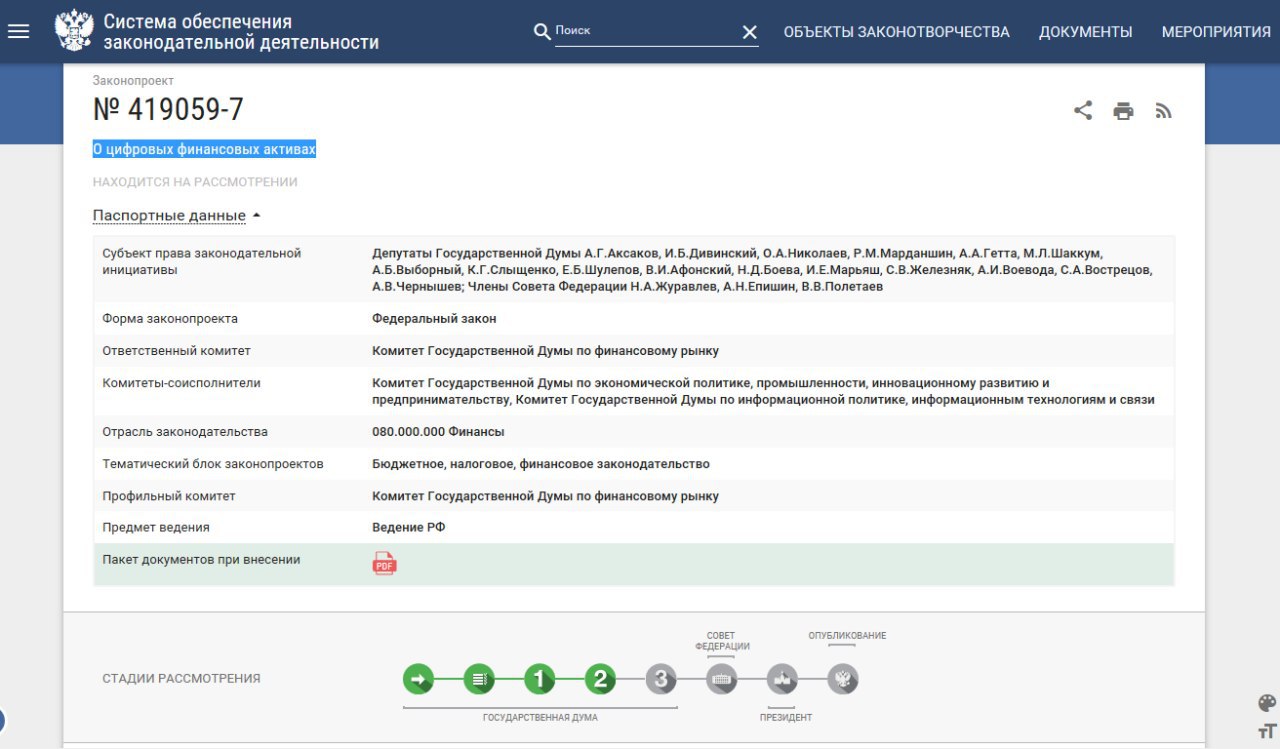Image resolution: width=1280 pixels, height=749 pixels.
Task: Click ГОСУДАРСТВЕННАЯ ДУМА stage label
Action: pyautogui.click(x=540, y=718)
